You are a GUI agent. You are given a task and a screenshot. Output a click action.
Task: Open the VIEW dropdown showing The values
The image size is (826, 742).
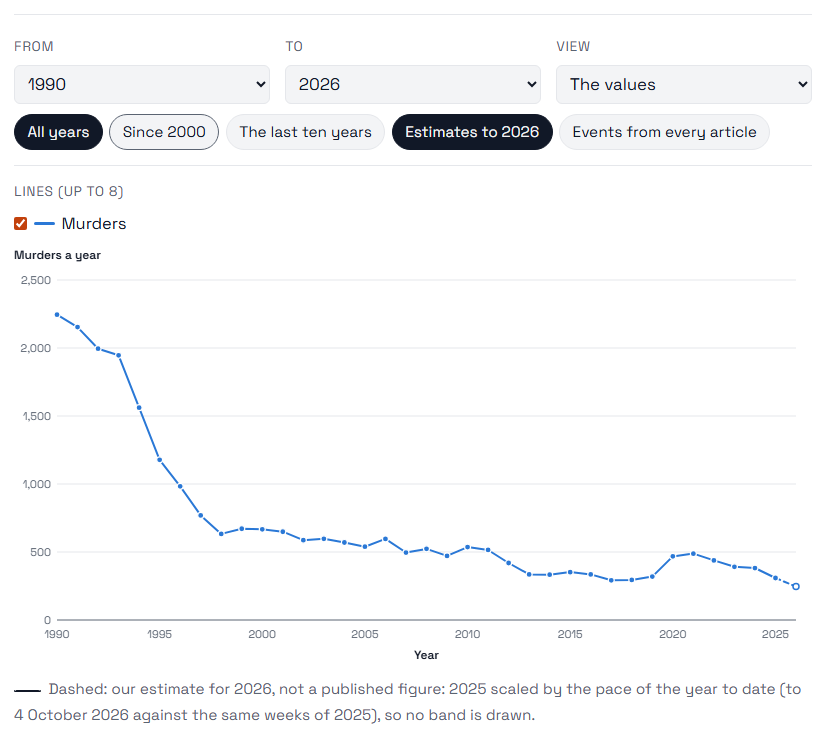point(684,84)
